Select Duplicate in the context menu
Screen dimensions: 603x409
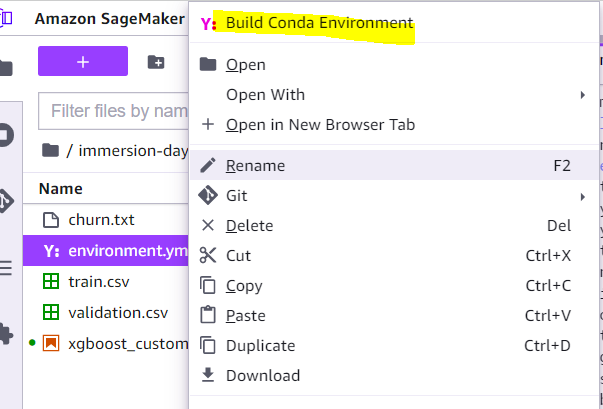coord(394,346)
